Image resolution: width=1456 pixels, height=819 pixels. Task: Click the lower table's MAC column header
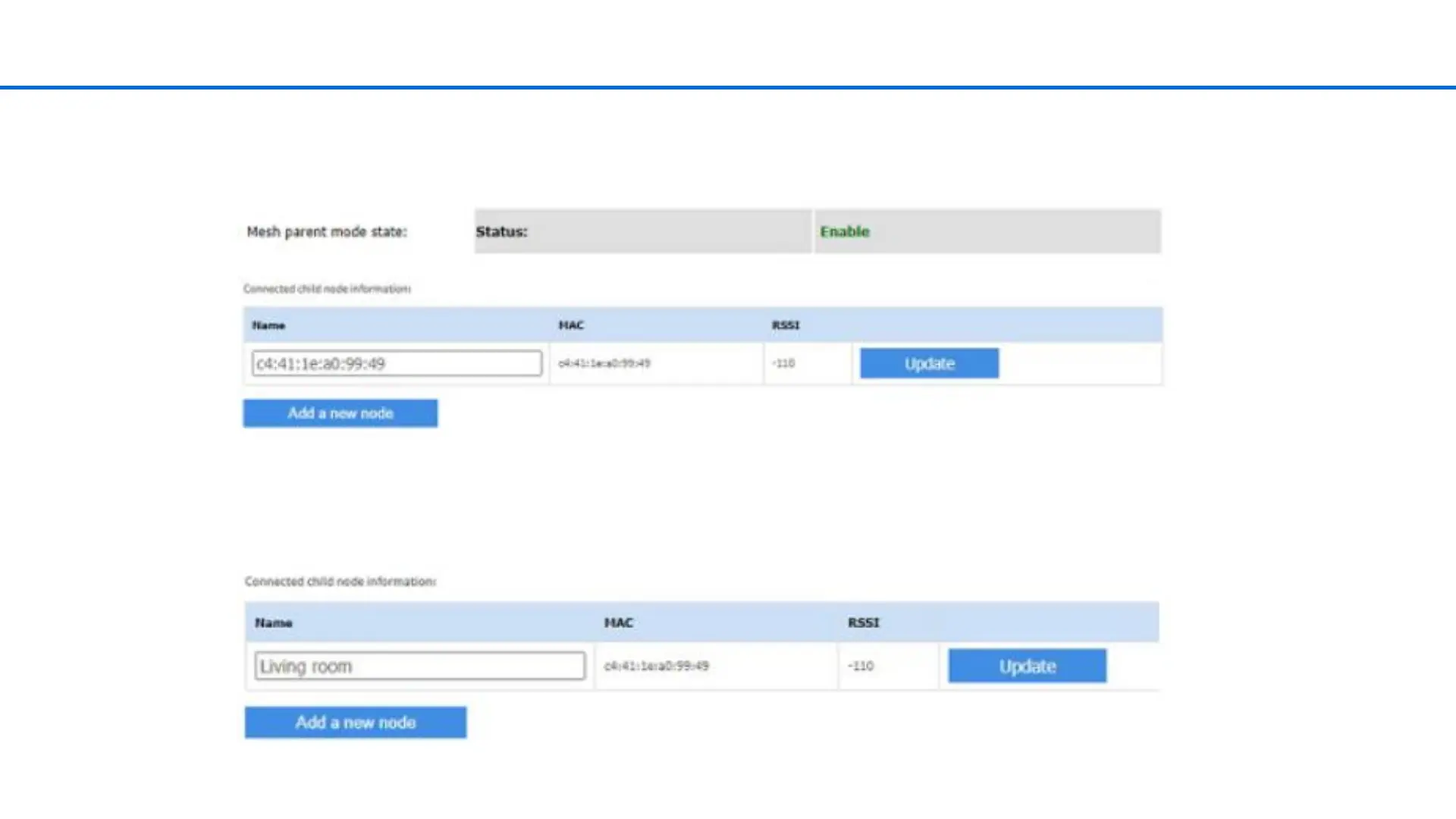tap(618, 623)
